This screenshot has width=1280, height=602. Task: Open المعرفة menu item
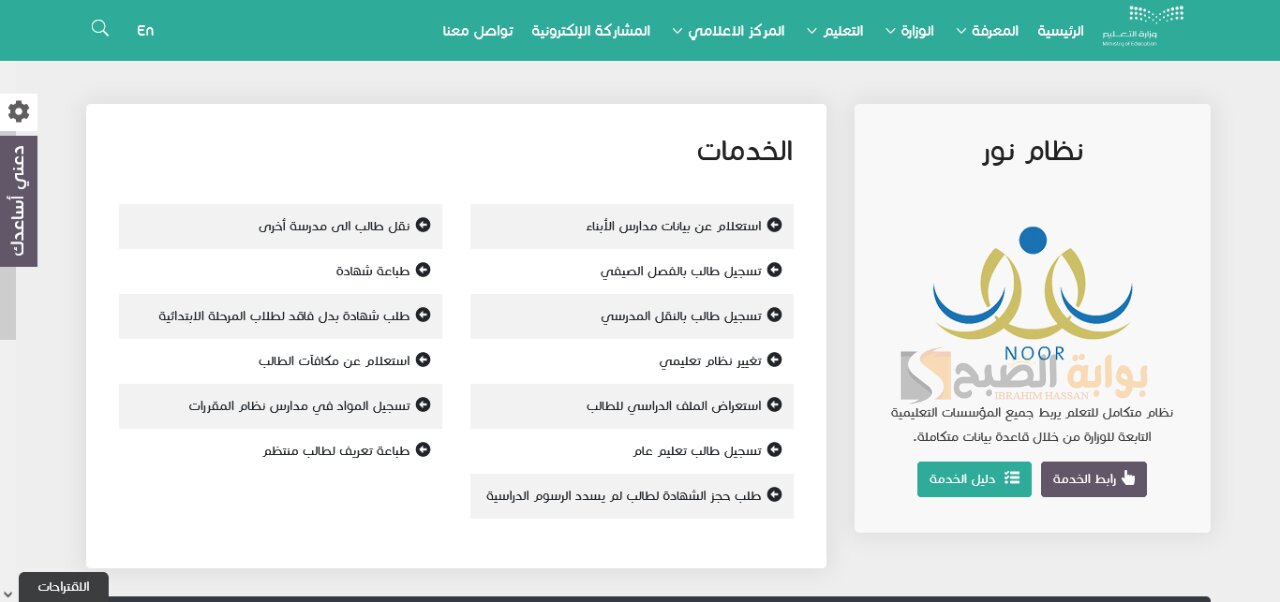pos(995,31)
